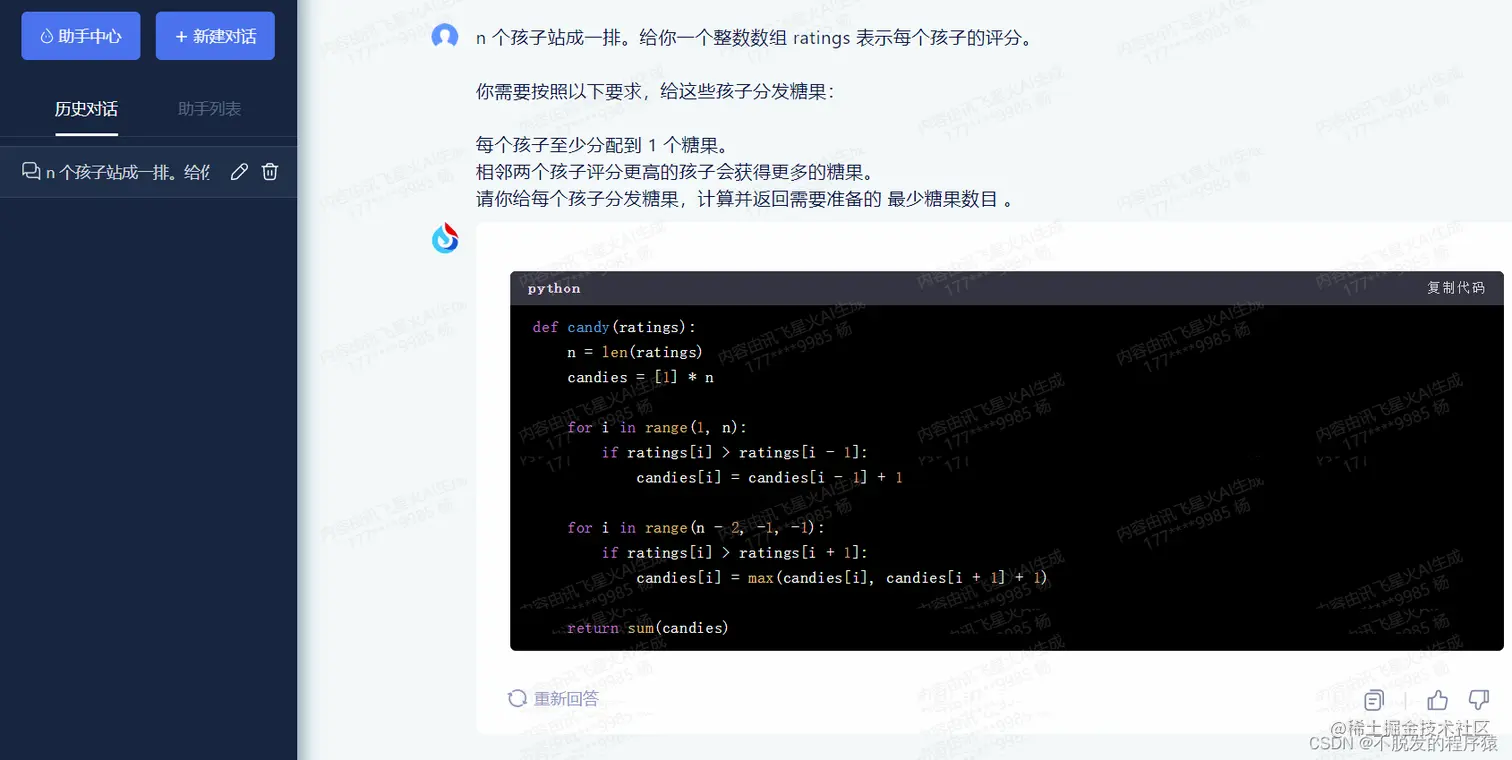
Task: Click the 'return sum(candies)' code line
Action: coord(648,628)
